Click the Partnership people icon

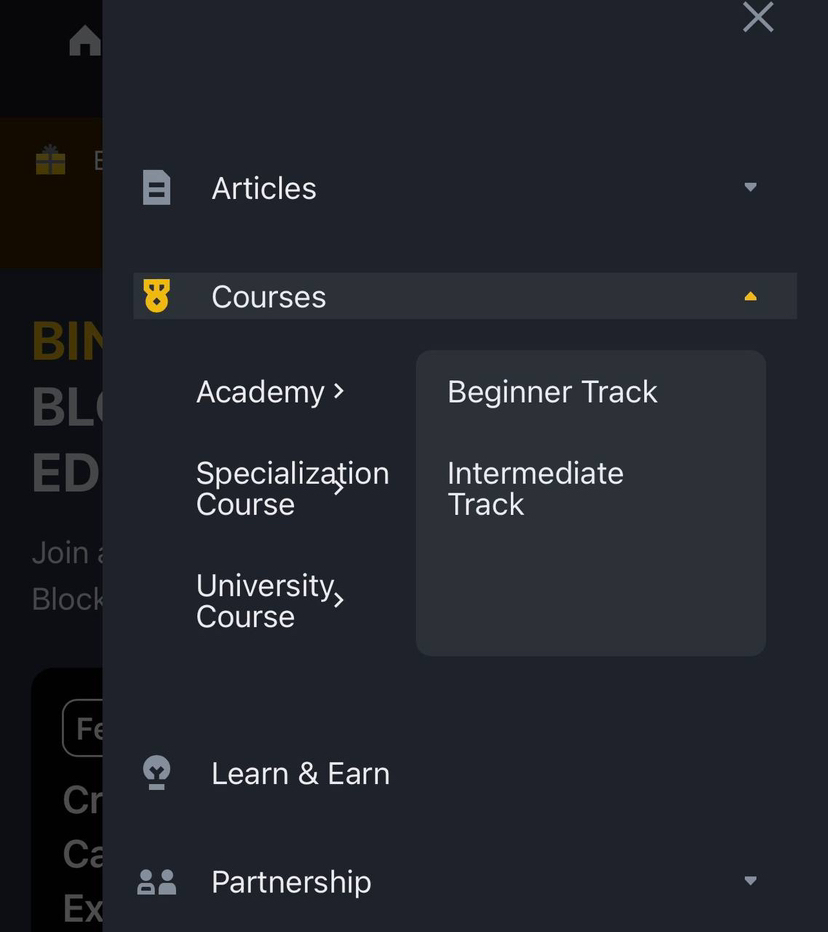157,882
